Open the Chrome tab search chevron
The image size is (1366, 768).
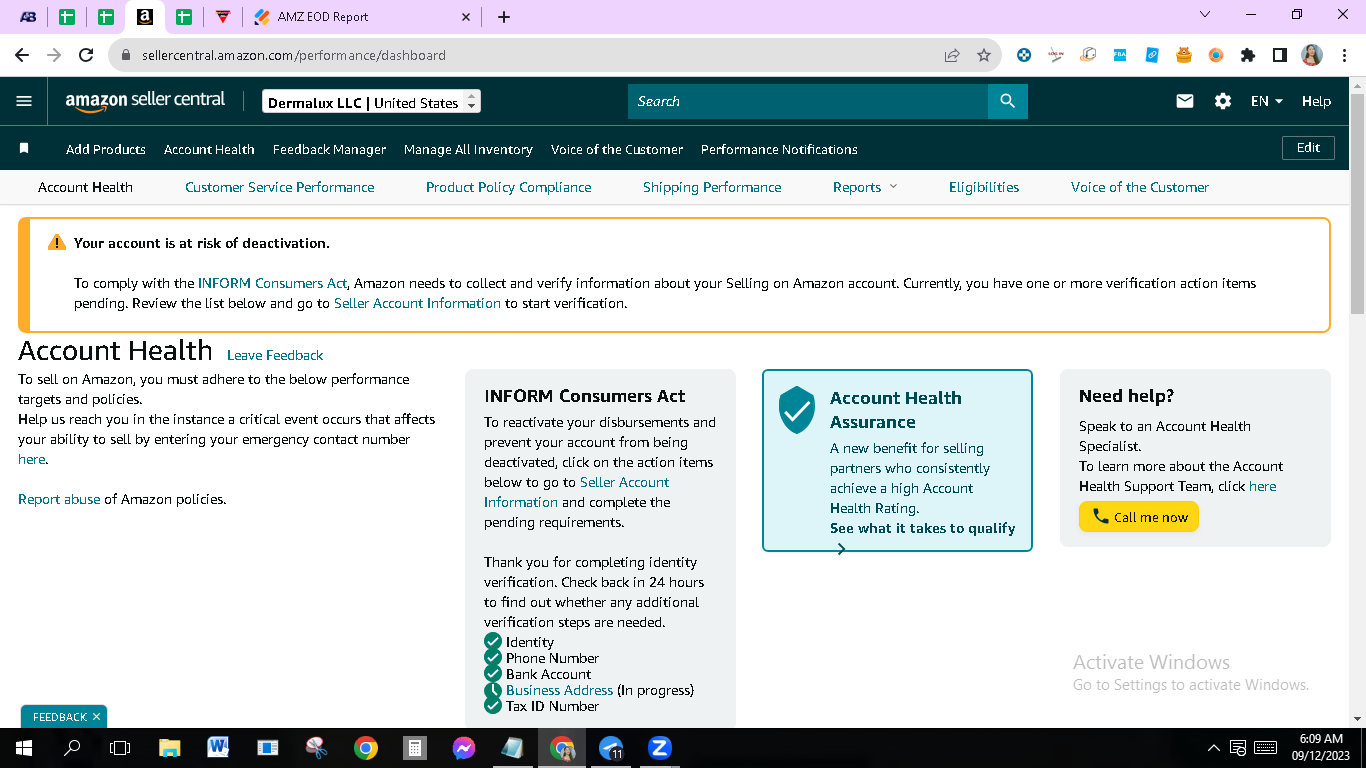pos(1204,15)
